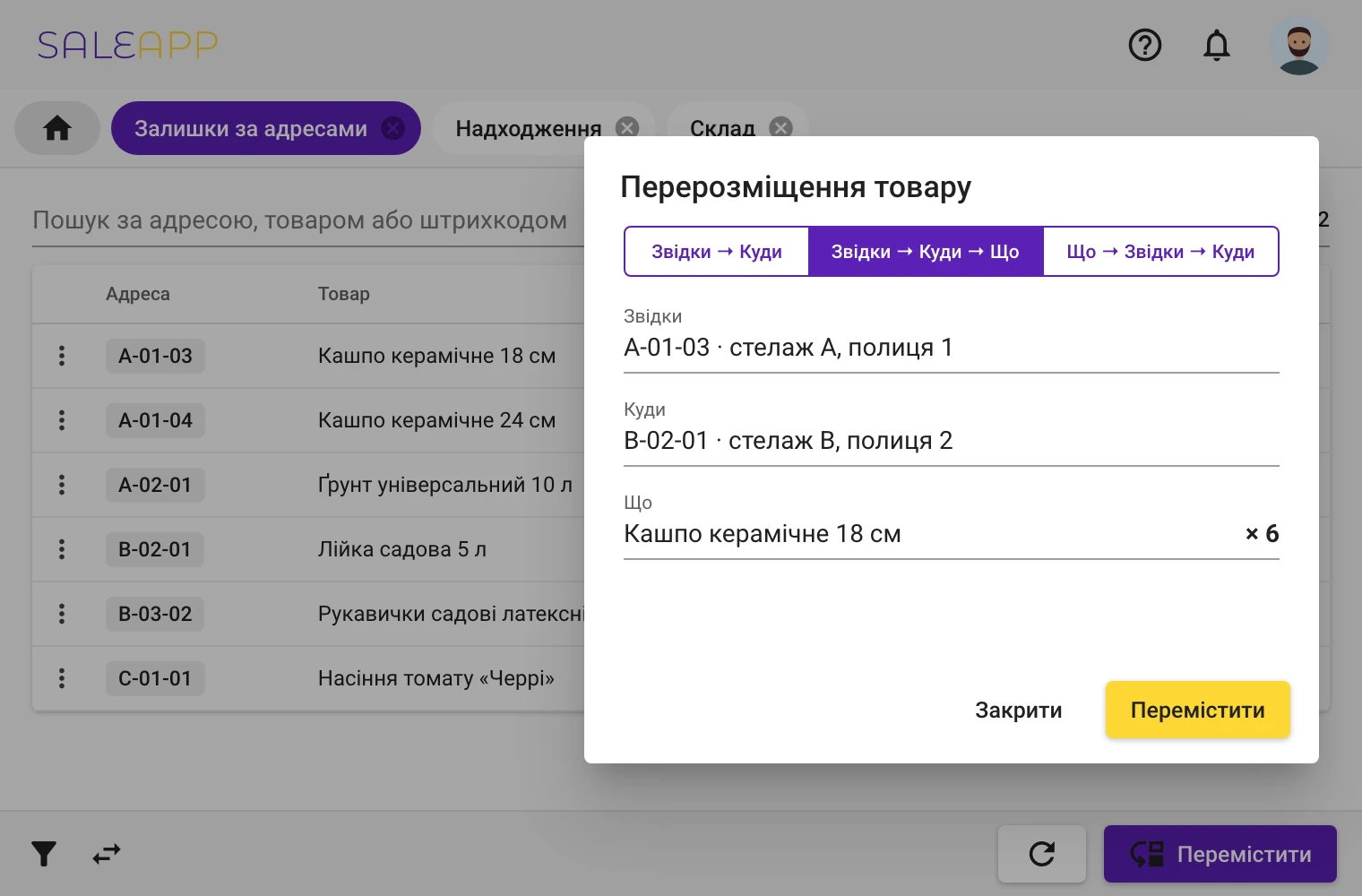Screen dimensions: 1362x896
Task: Click the search by address field
Action: [308, 220]
